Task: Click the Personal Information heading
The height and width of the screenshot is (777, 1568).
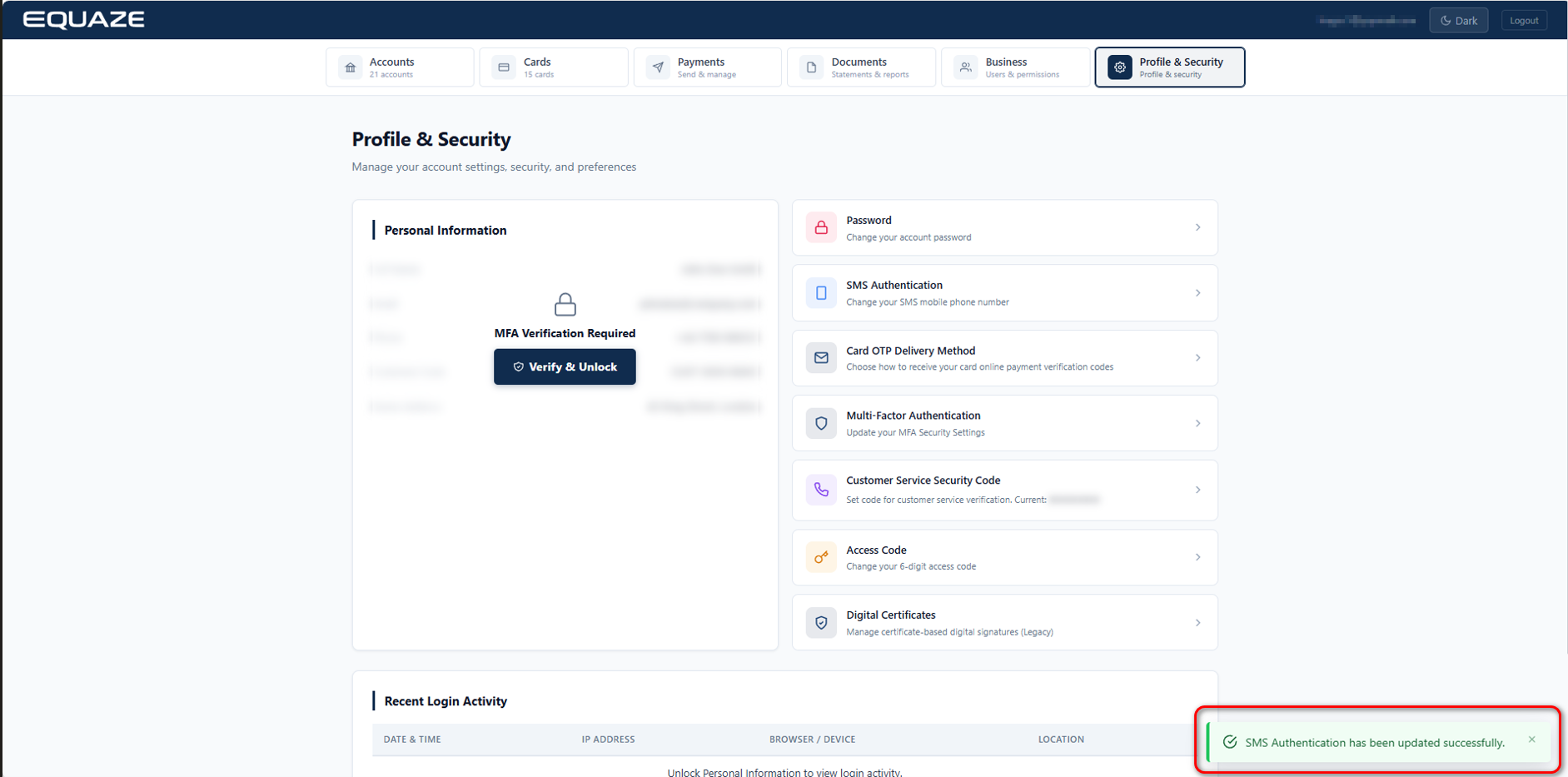Action: 446,231
